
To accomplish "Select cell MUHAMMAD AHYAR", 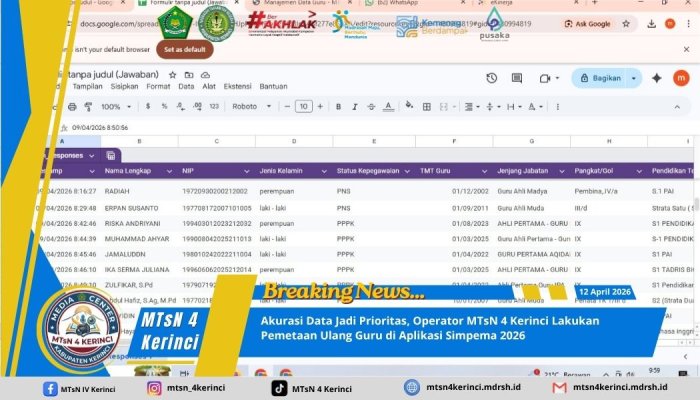I will coord(137,239).
